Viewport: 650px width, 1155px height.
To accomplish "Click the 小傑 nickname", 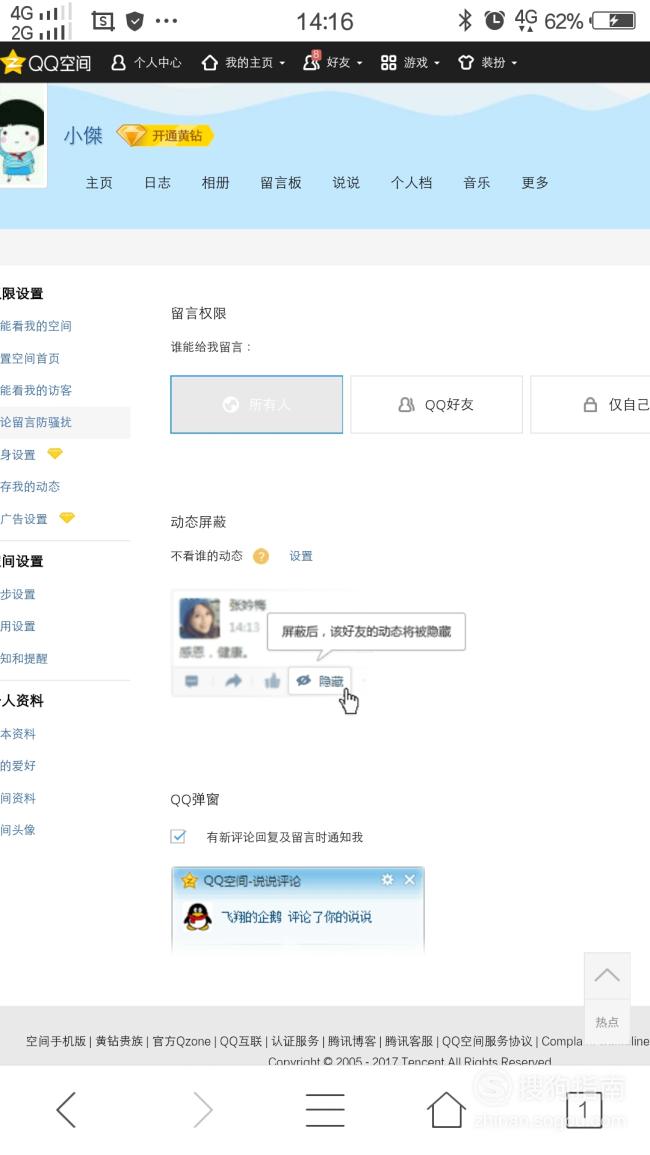I will (x=83, y=136).
